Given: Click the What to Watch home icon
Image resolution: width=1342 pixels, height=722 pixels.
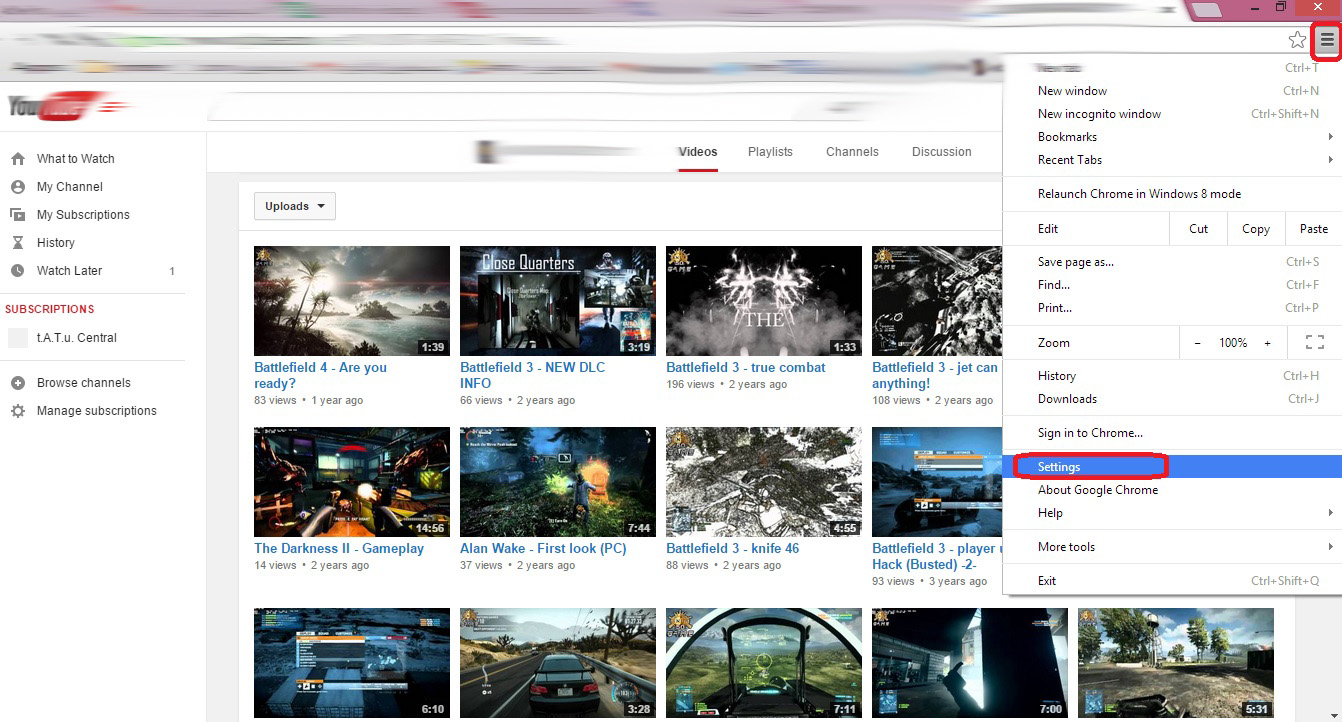Looking at the screenshot, I should tap(17, 159).
